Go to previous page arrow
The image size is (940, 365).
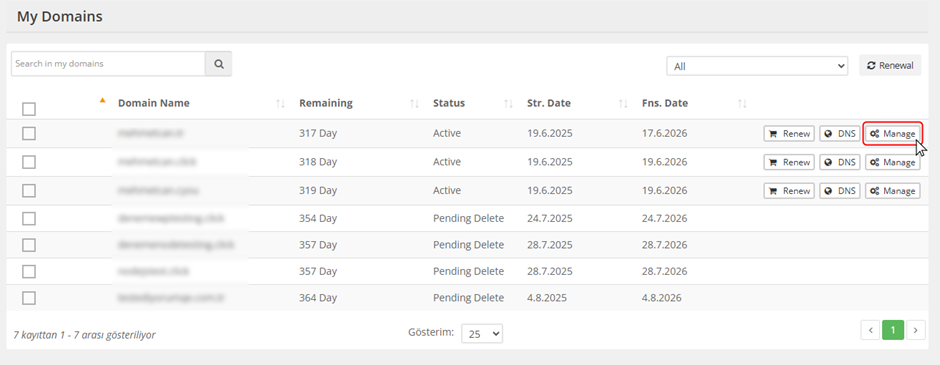point(870,330)
